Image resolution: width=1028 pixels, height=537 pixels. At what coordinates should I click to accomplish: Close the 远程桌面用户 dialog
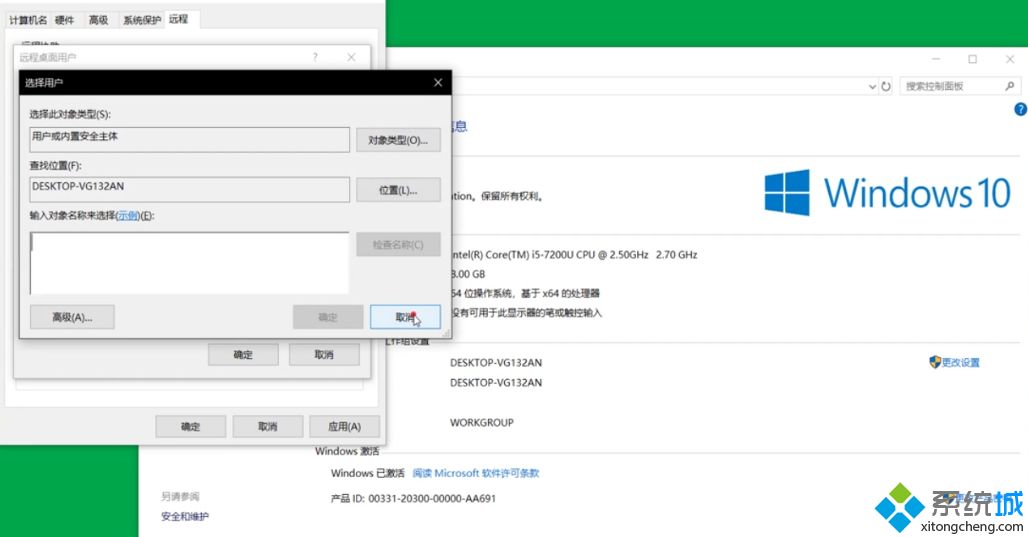[x=351, y=58]
